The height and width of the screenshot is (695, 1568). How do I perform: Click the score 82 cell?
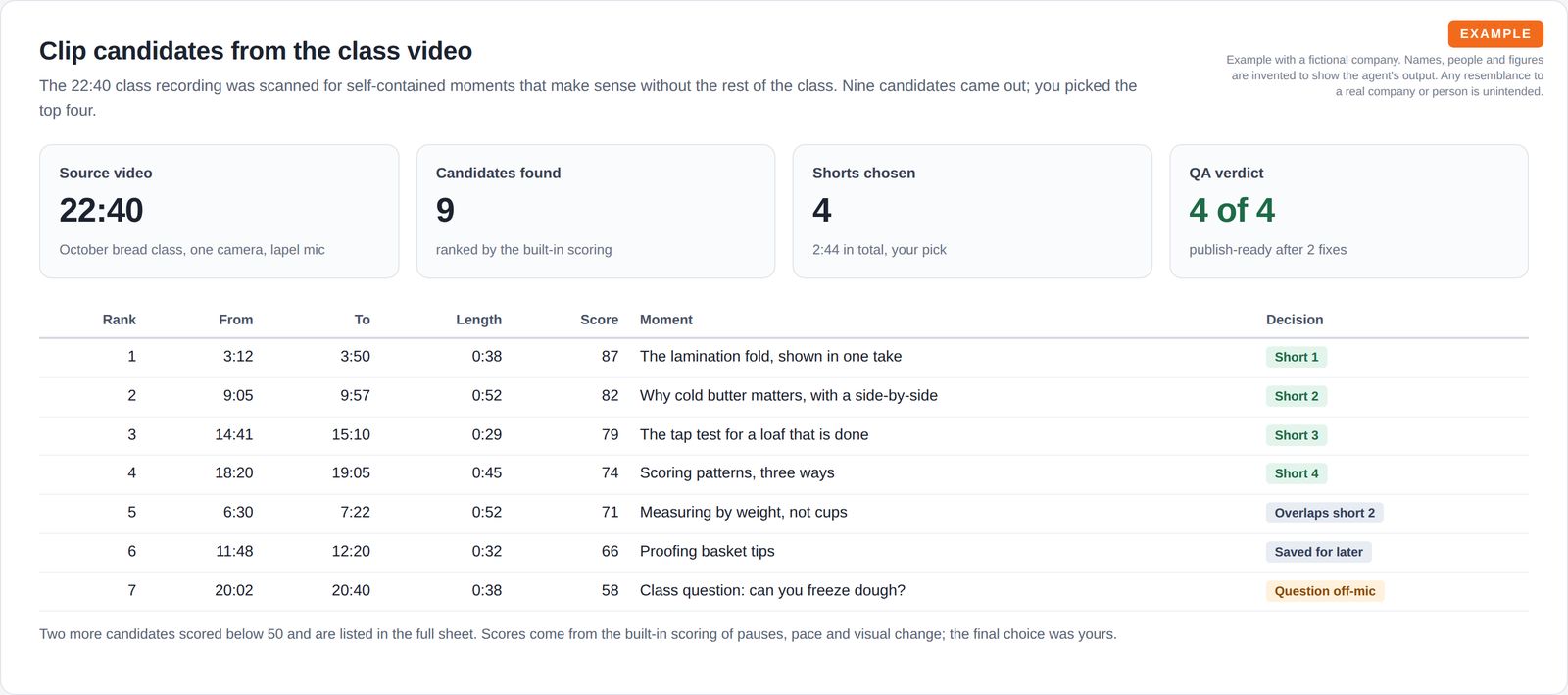[x=611, y=396]
